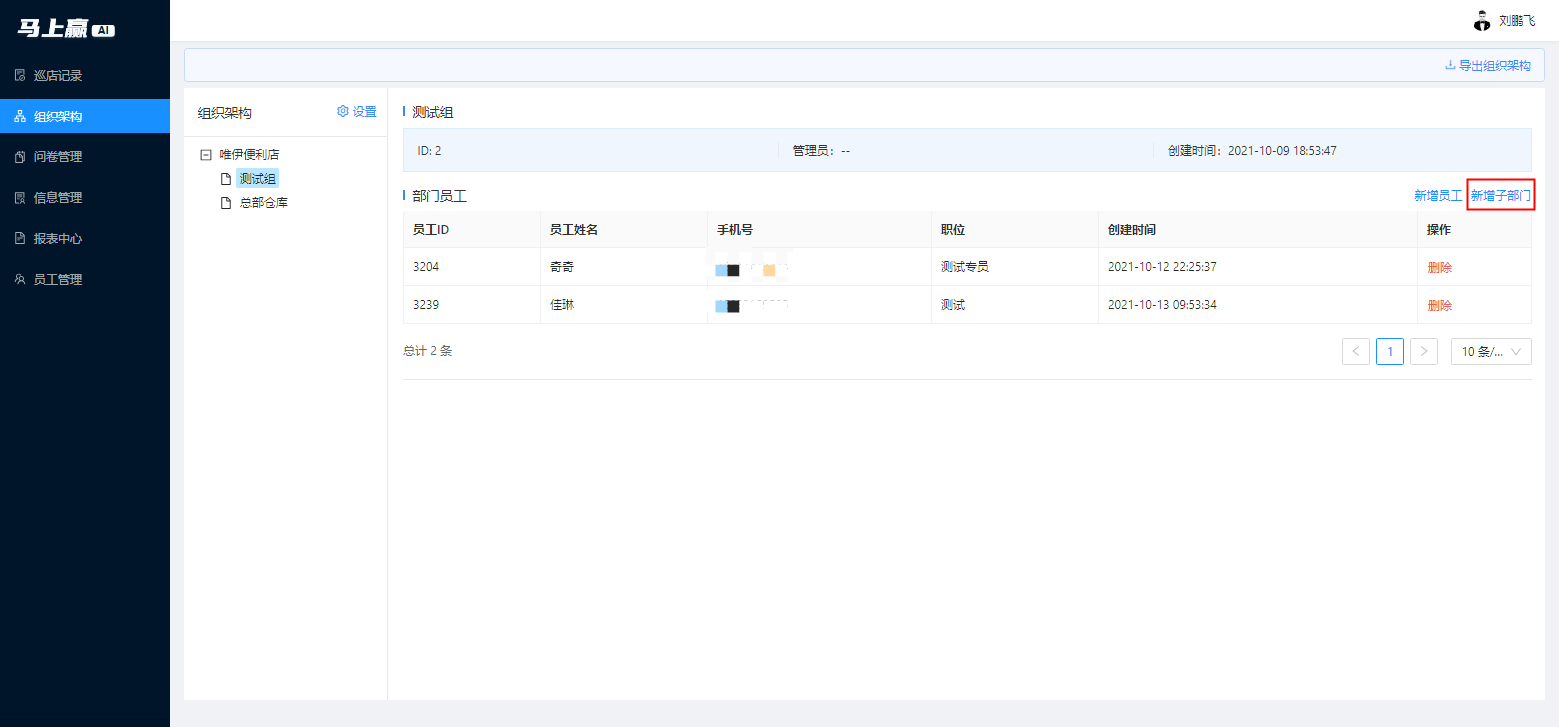Click the 员工管理 people icon
Image resolution: width=1559 pixels, height=727 pixels.
[x=20, y=279]
